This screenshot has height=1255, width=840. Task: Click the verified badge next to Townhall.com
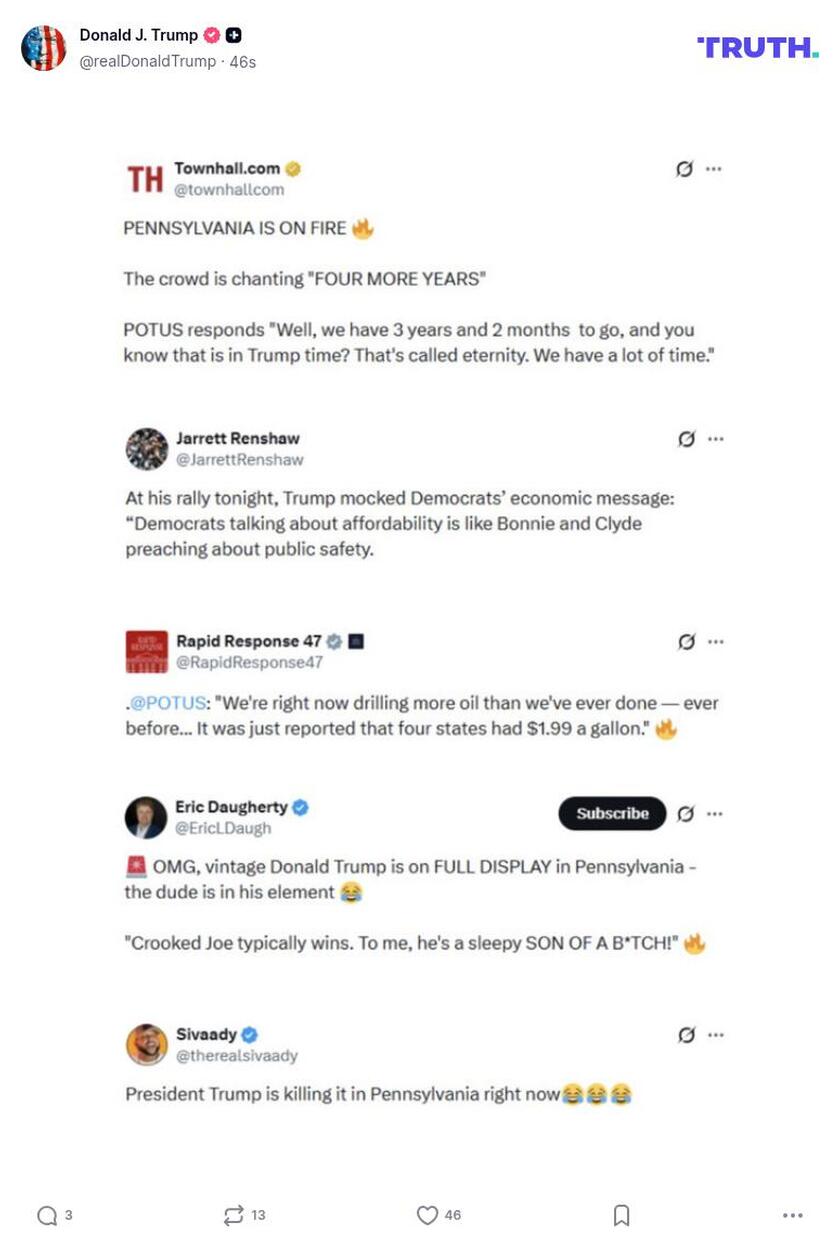click(292, 168)
